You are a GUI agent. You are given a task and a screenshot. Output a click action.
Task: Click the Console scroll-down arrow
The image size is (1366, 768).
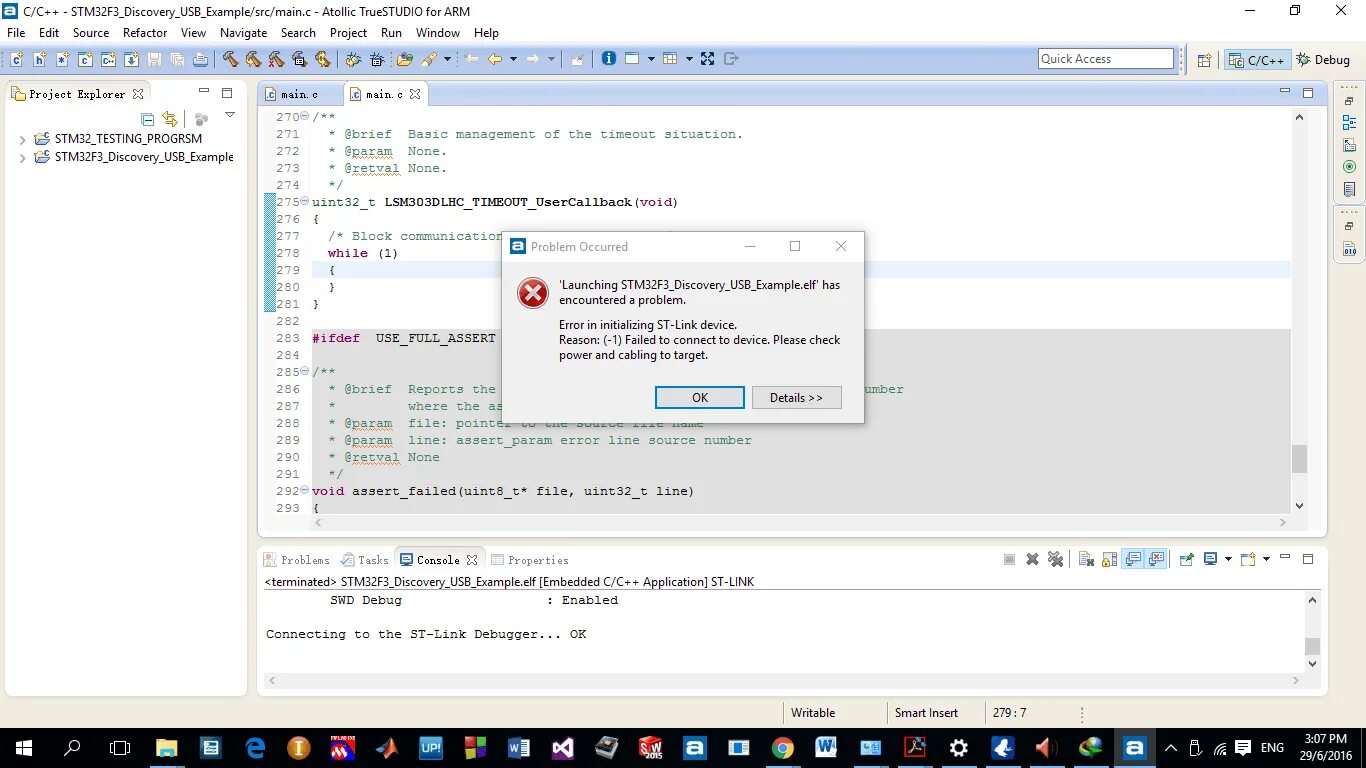[x=1313, y=663]
